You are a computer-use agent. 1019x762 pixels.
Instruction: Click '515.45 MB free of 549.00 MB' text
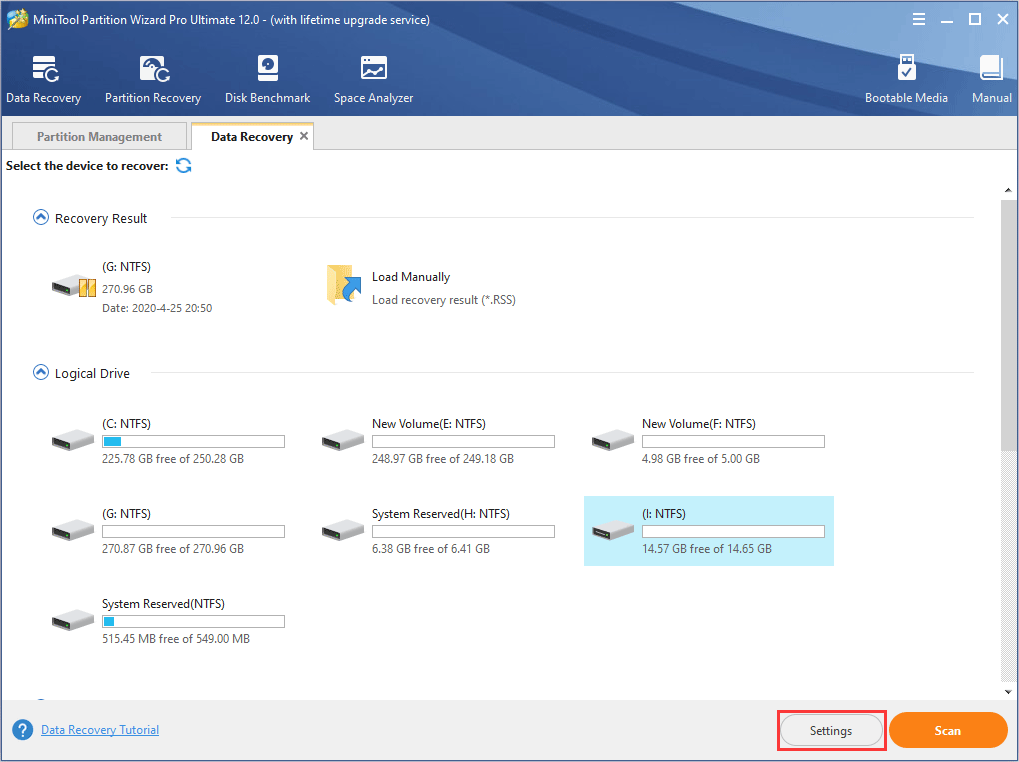[175, 639]
